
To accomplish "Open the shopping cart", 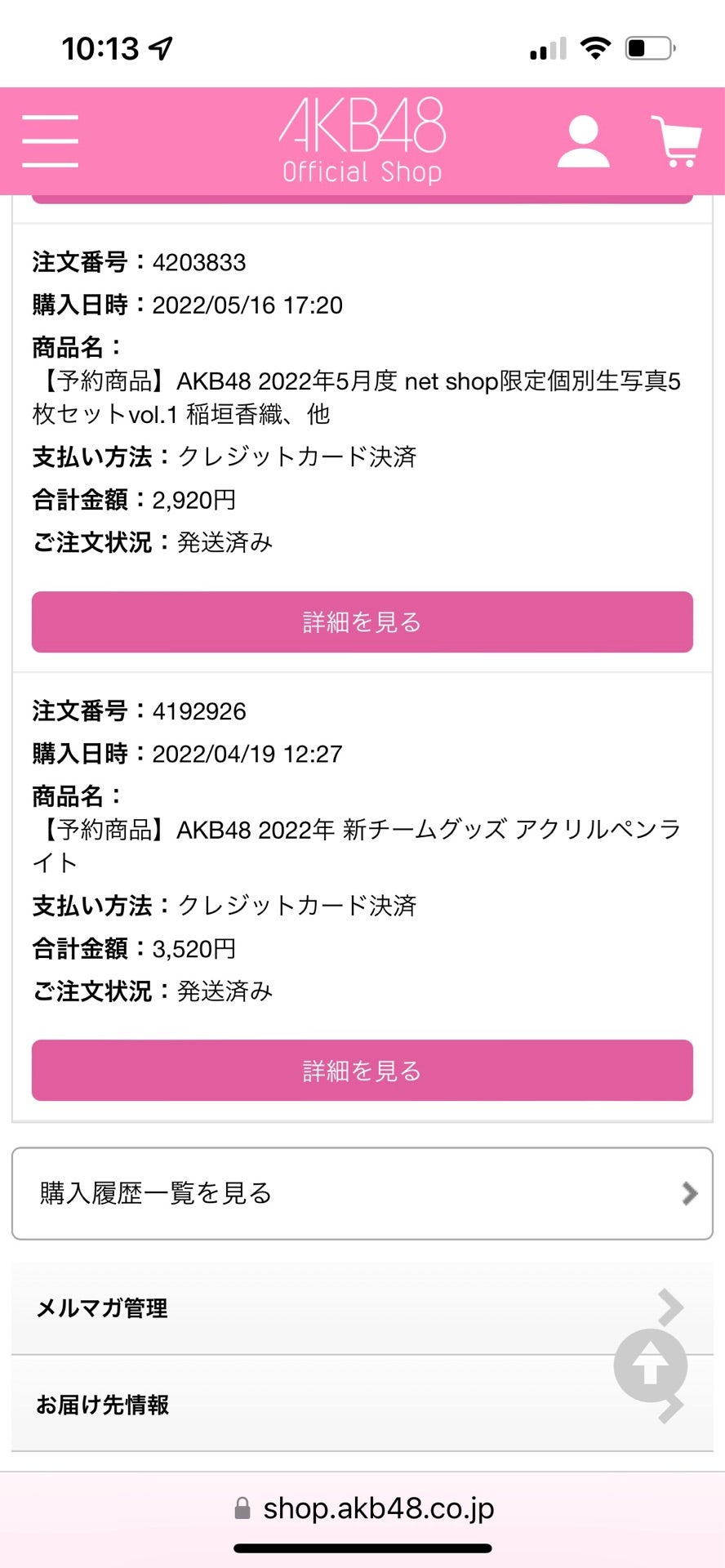I will [676, 141].
